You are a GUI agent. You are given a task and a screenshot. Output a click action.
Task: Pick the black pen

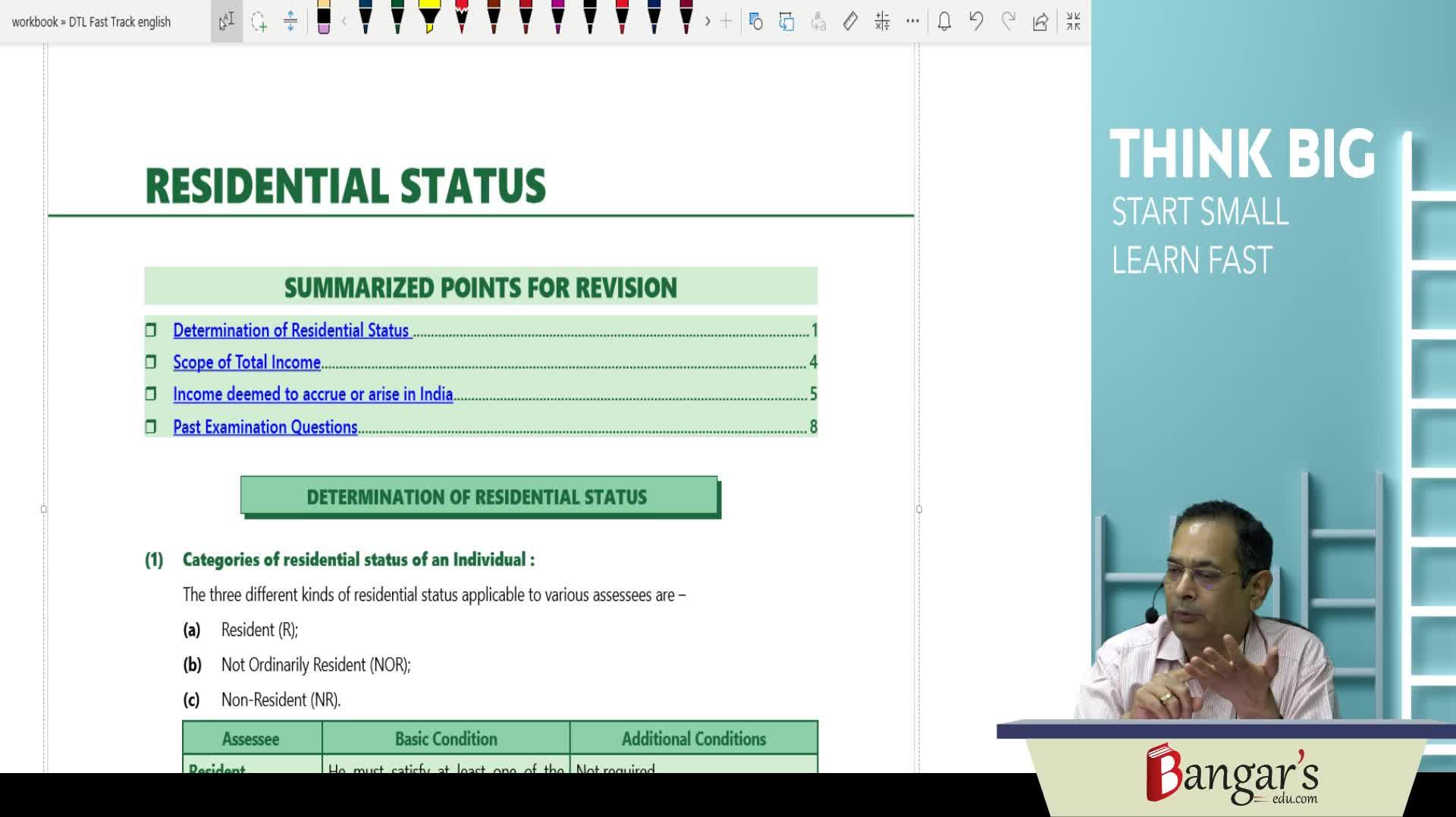(x=590, y=18)
